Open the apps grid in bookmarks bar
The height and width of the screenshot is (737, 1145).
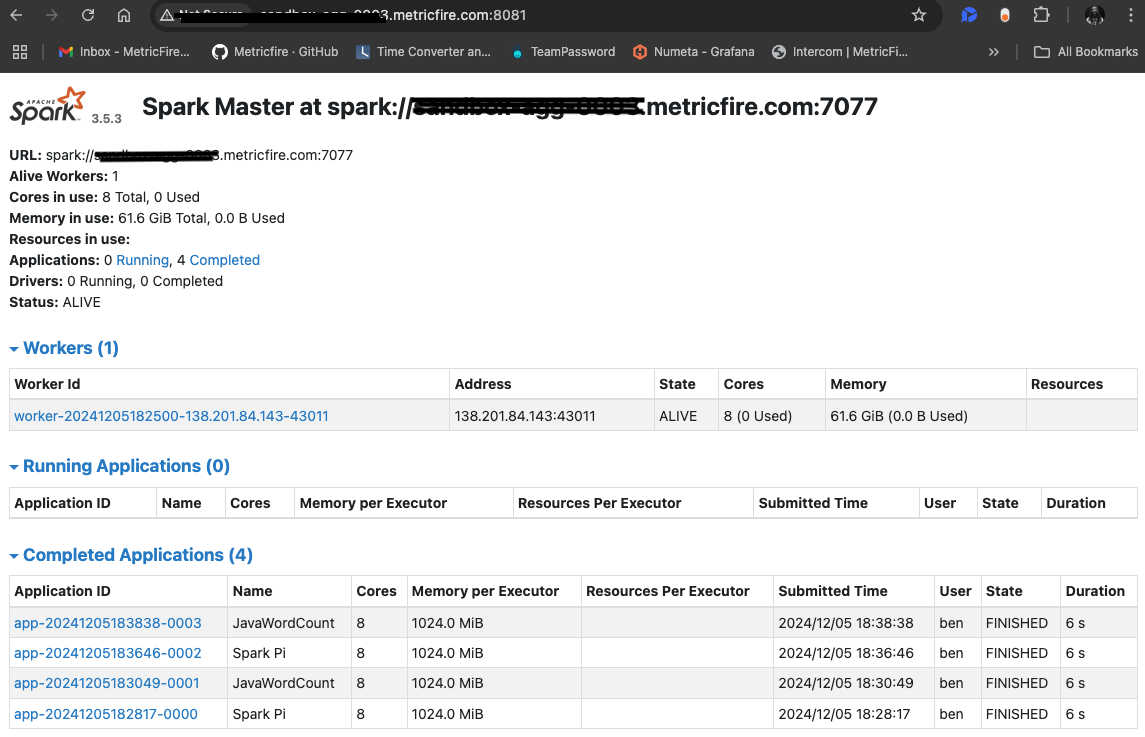point(20,52)
